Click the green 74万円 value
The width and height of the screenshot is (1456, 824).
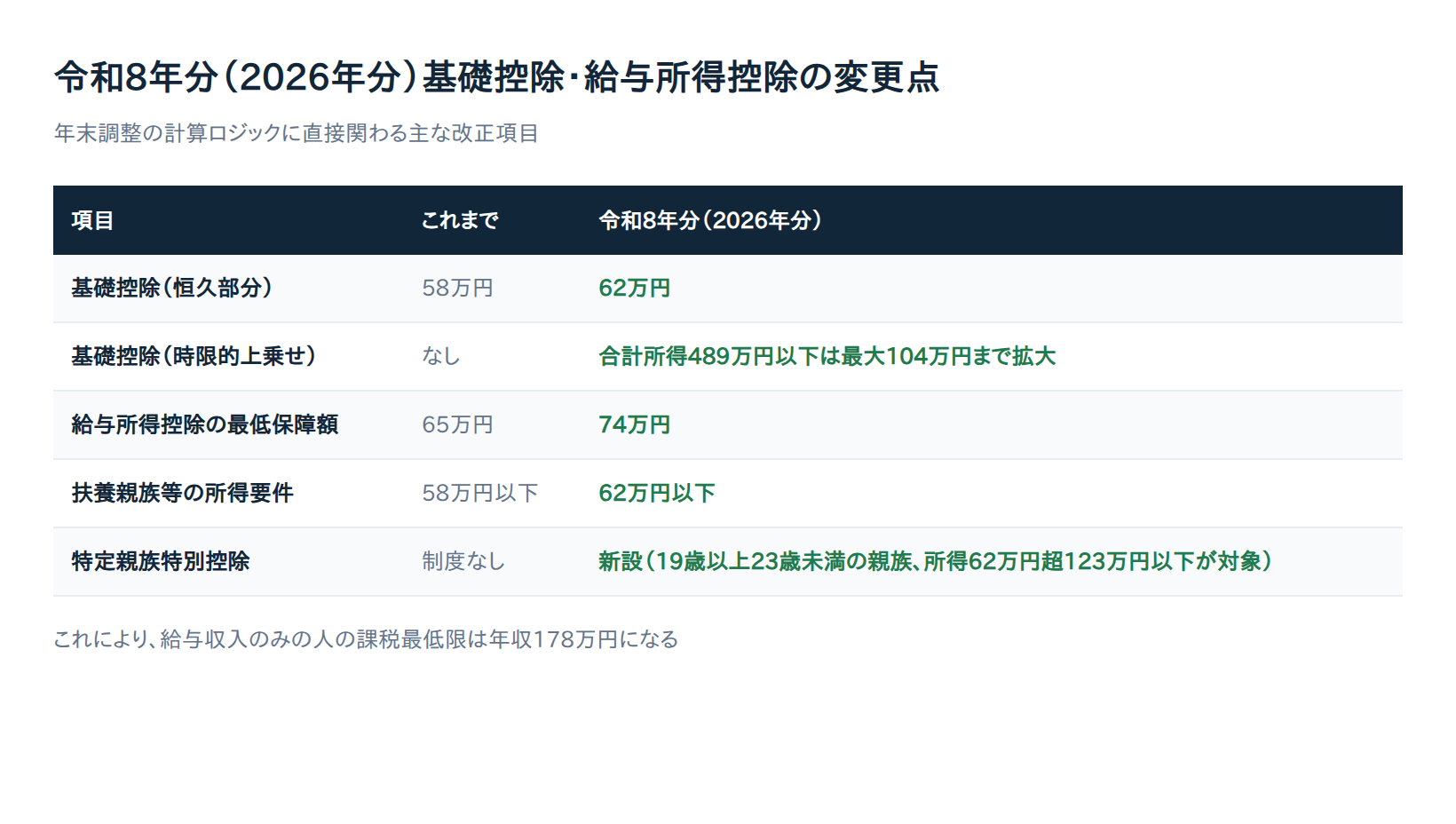[x=635, y=424]
